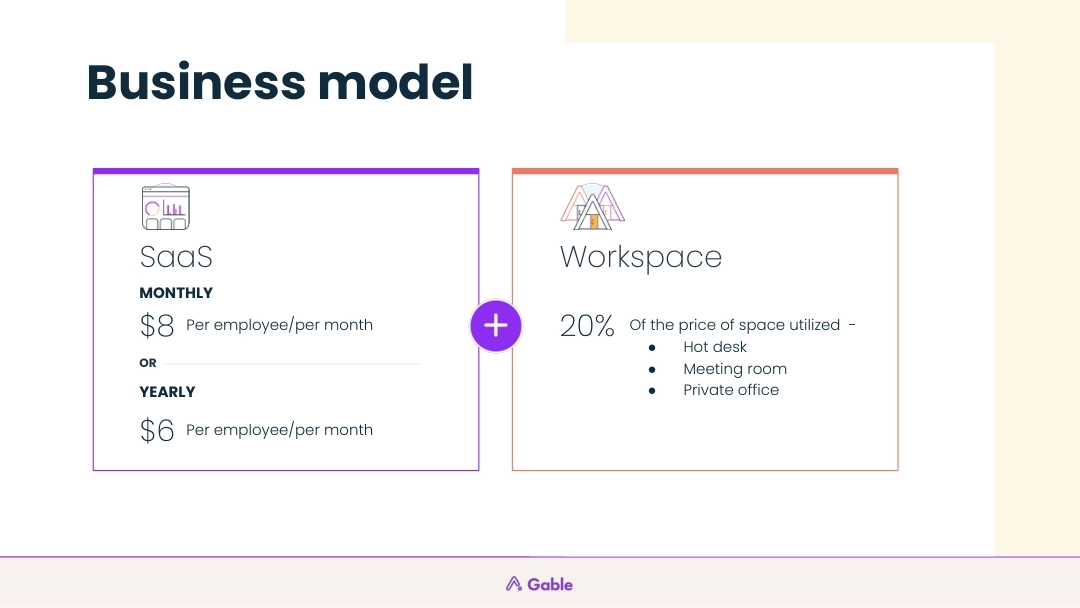Click the Workspace heading text
The height and width of the screenshot is (608, 1080).
pos(640,257)
